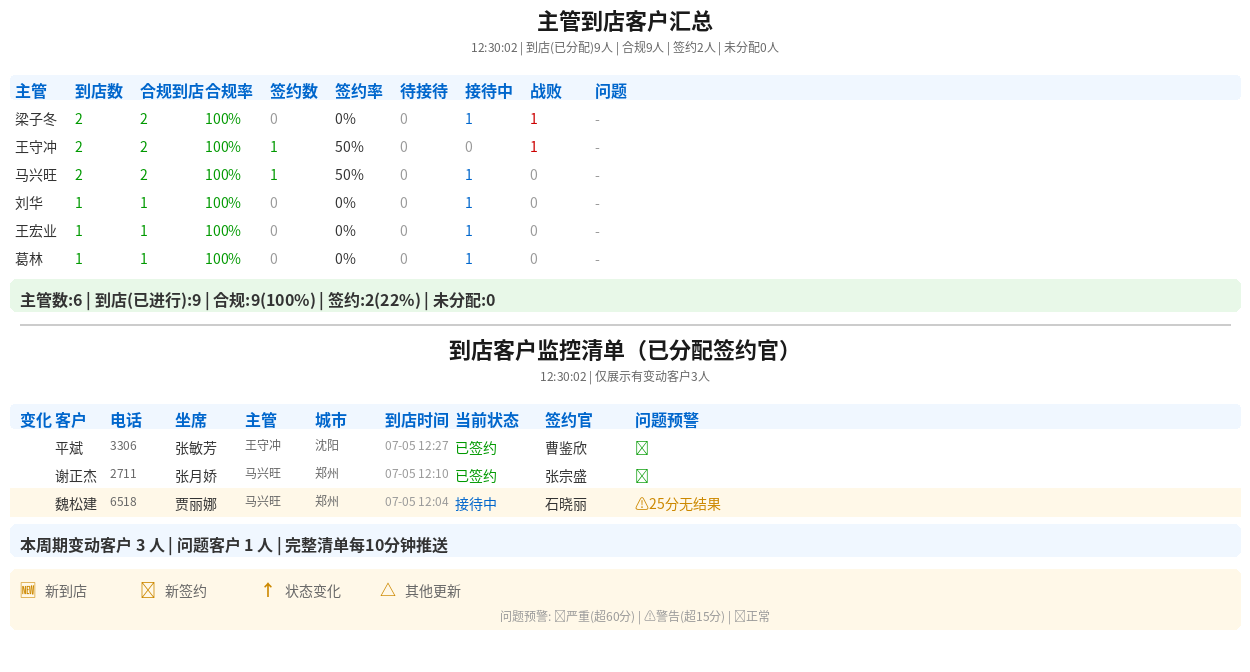This screenshot has height=672, width=1250.
Task: Click signing officer 曹鉴欣
Action: pos(566,448)
